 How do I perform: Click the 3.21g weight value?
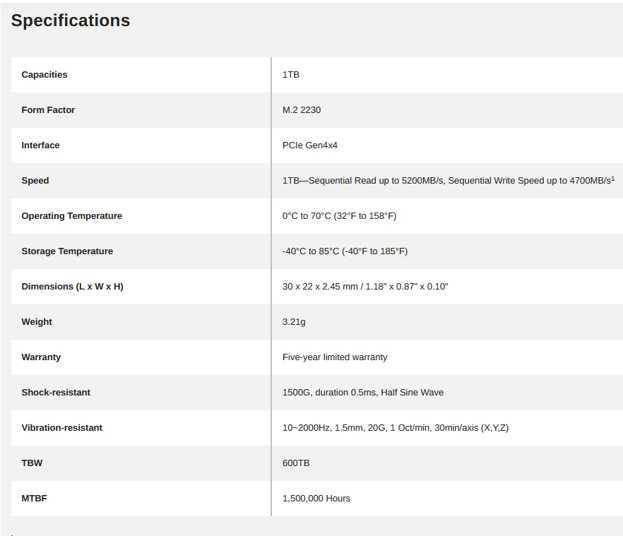click(x=294, y=322)
